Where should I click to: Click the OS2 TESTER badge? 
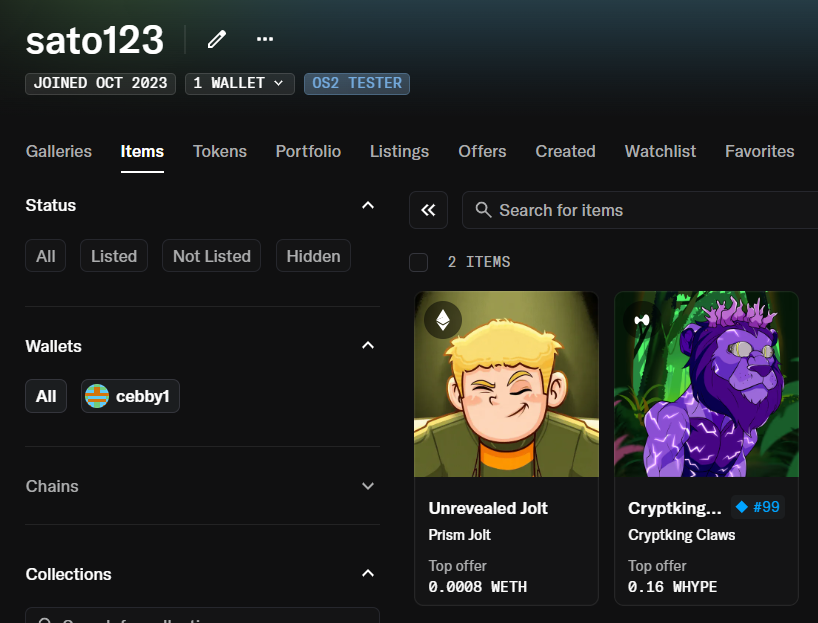point(357,83)
